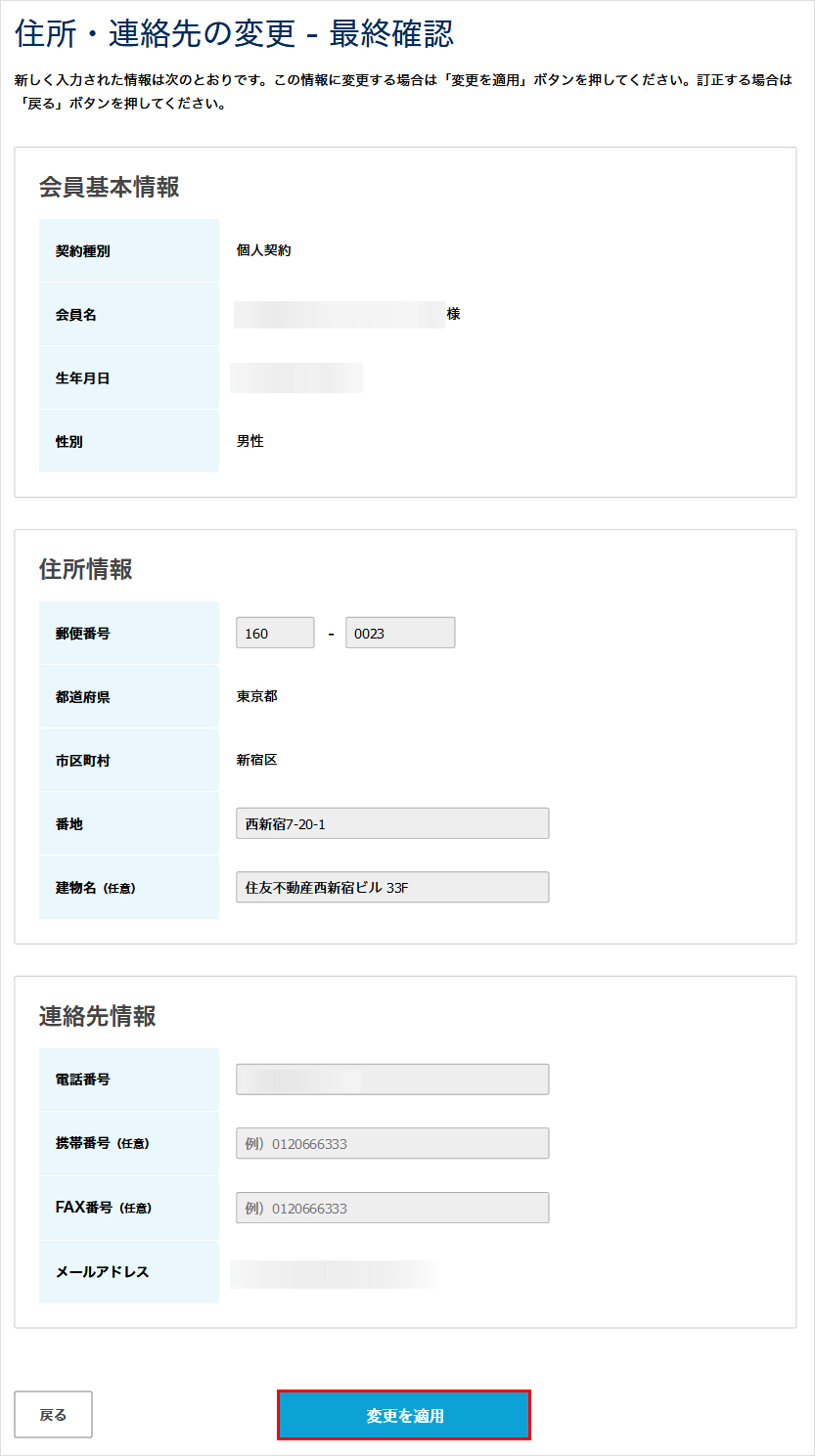The height and width of the screenshot is (1456, 815).
Task: Select the 電話番号 input field
Action: coord(392,1080)
